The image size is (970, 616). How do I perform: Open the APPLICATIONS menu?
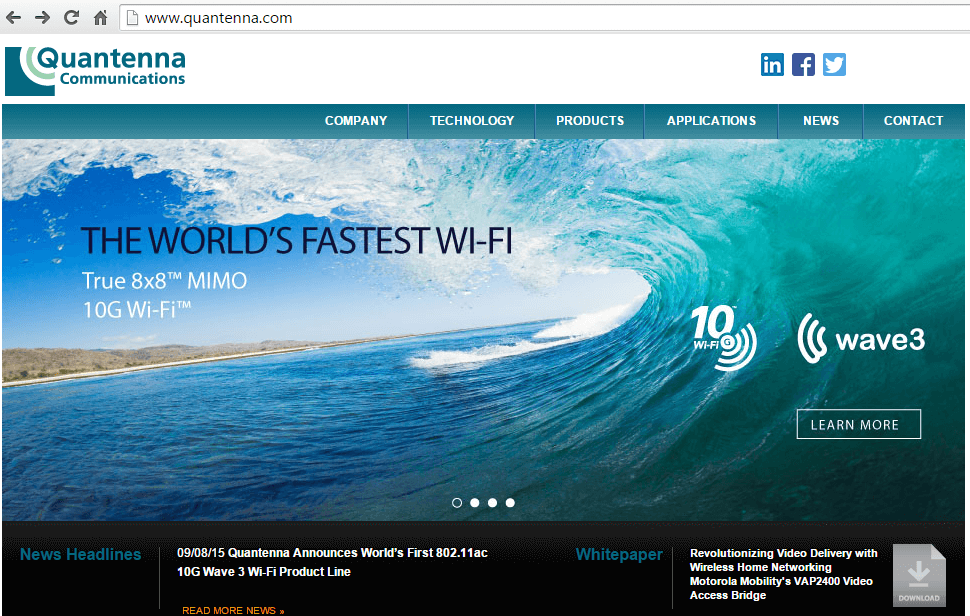click(x=711, y=120)
